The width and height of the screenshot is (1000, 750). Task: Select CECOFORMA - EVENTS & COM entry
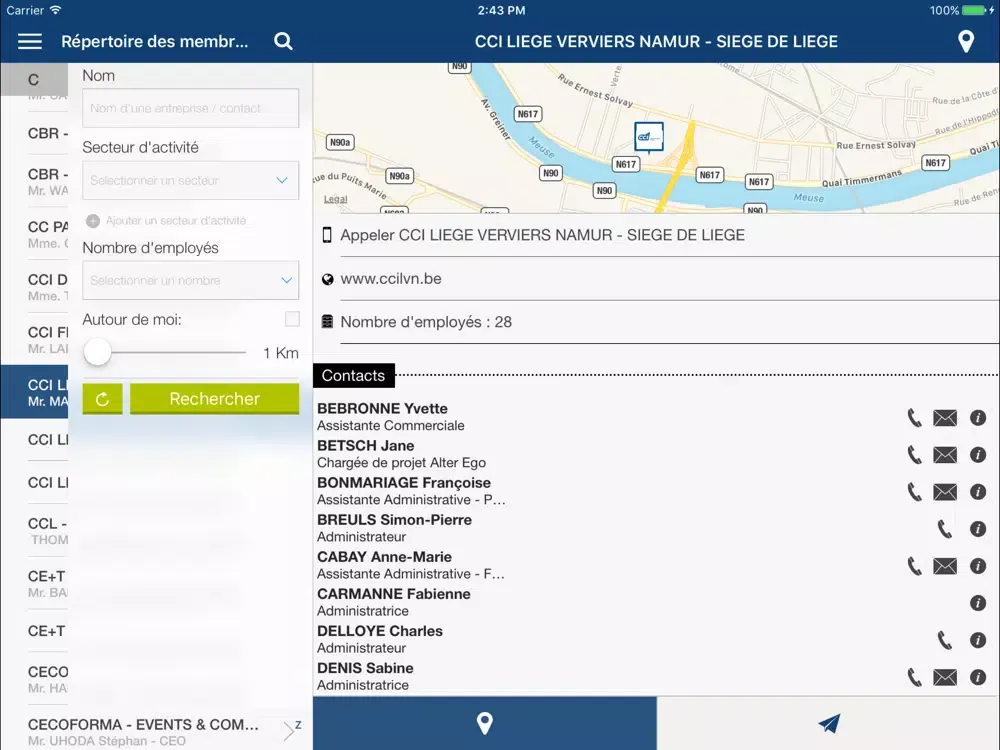point(143,732)
